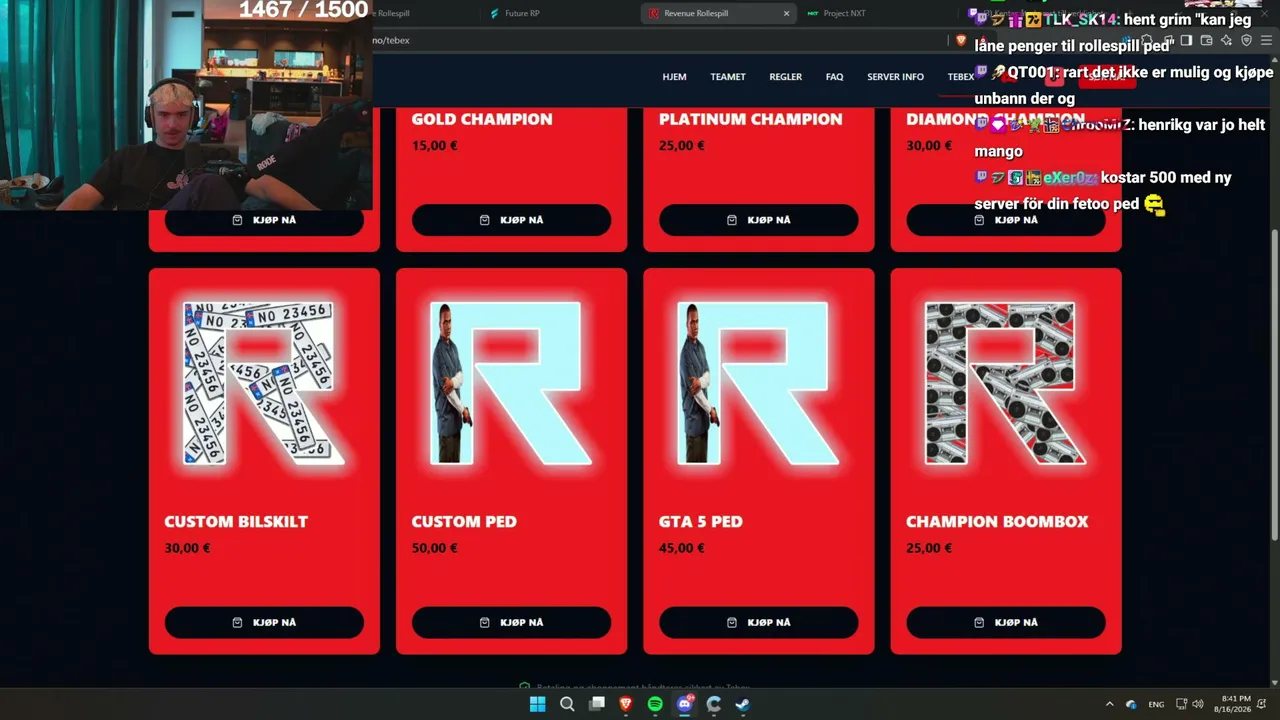Open SERVER INFO in the navigation
Screen dimensions: 1280x720
pos(895,77)
